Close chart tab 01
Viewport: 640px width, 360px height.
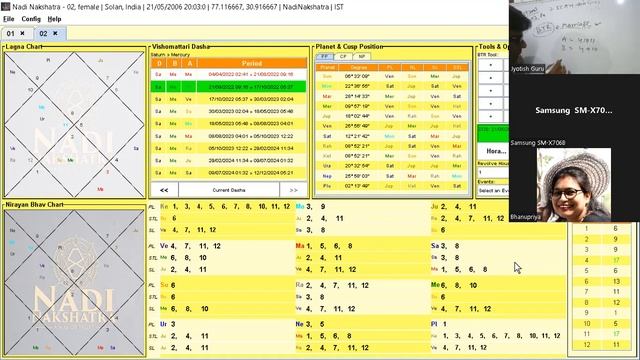tap(22, 33)
